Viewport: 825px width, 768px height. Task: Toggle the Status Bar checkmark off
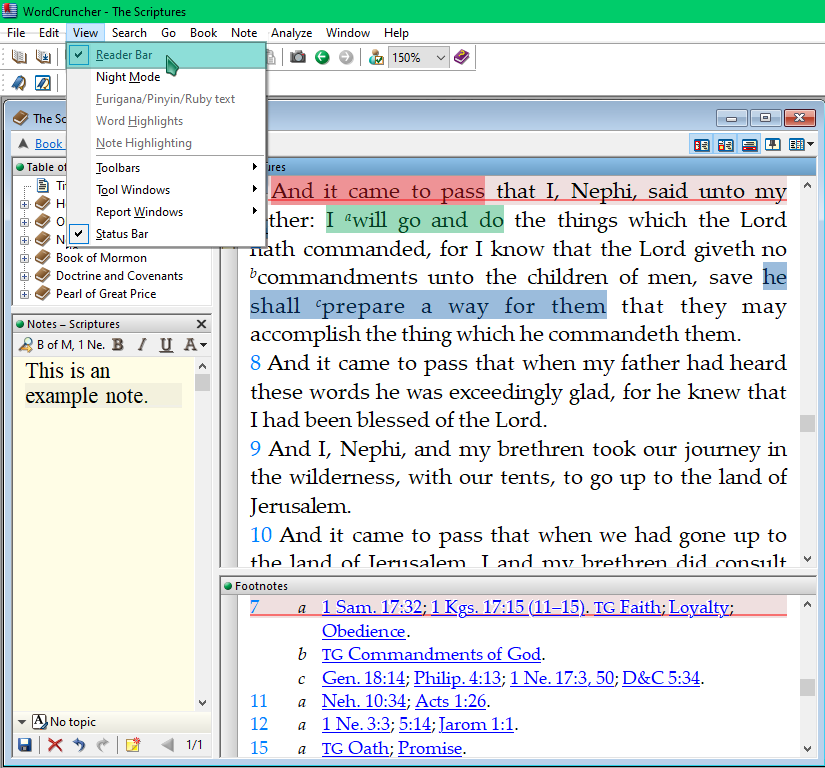[x=166, y=234]
